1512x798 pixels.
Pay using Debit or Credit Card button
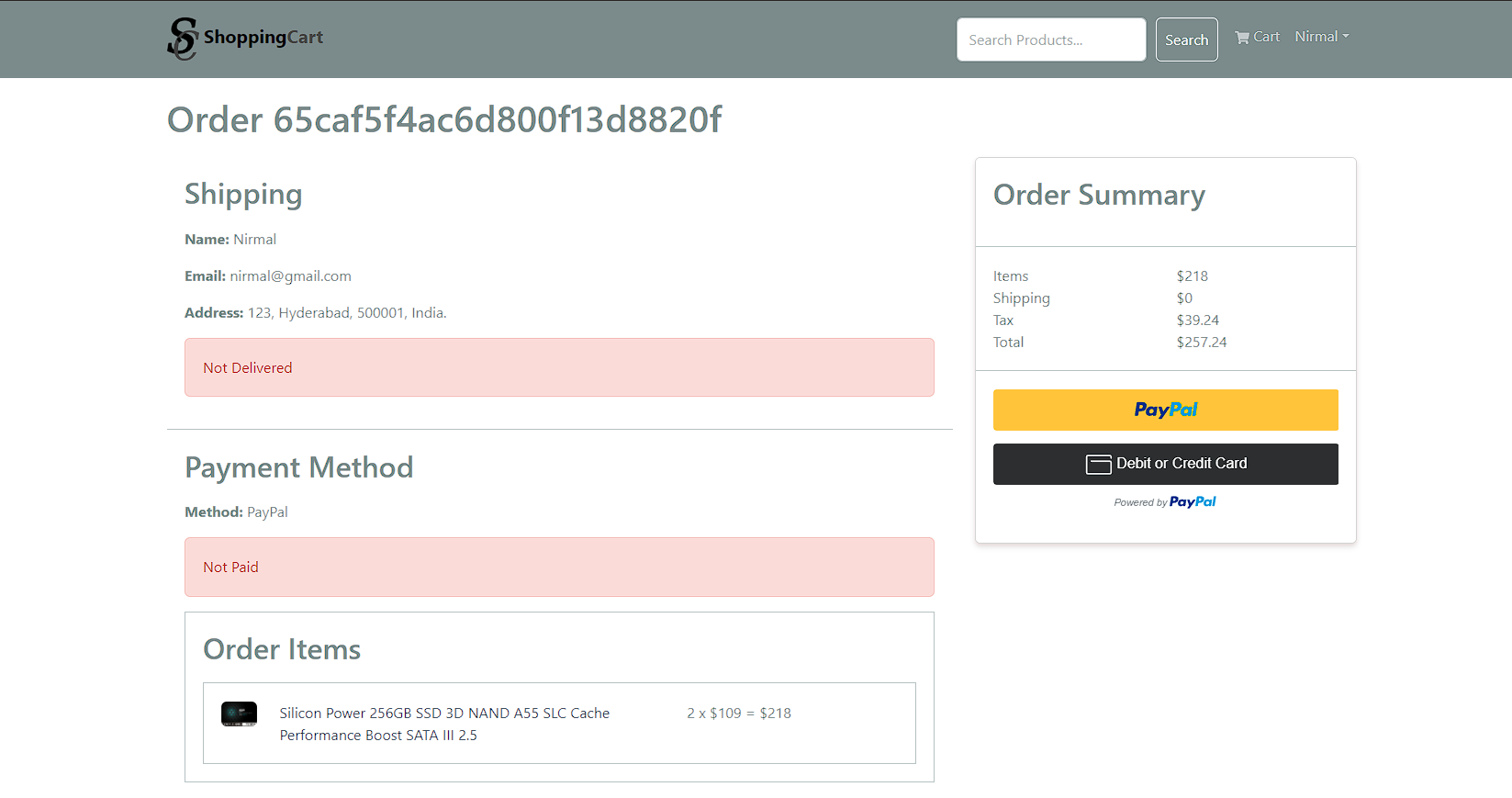click(x=1165, y=464)
